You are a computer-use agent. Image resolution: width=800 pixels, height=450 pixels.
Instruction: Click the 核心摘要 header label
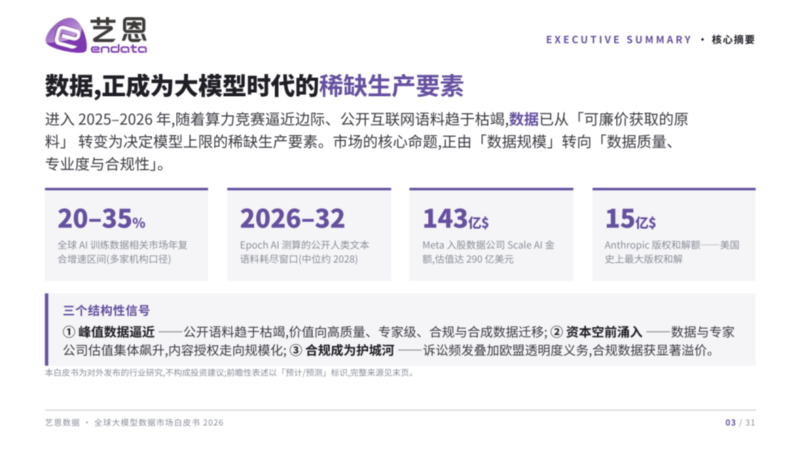[x=733, y=40]
